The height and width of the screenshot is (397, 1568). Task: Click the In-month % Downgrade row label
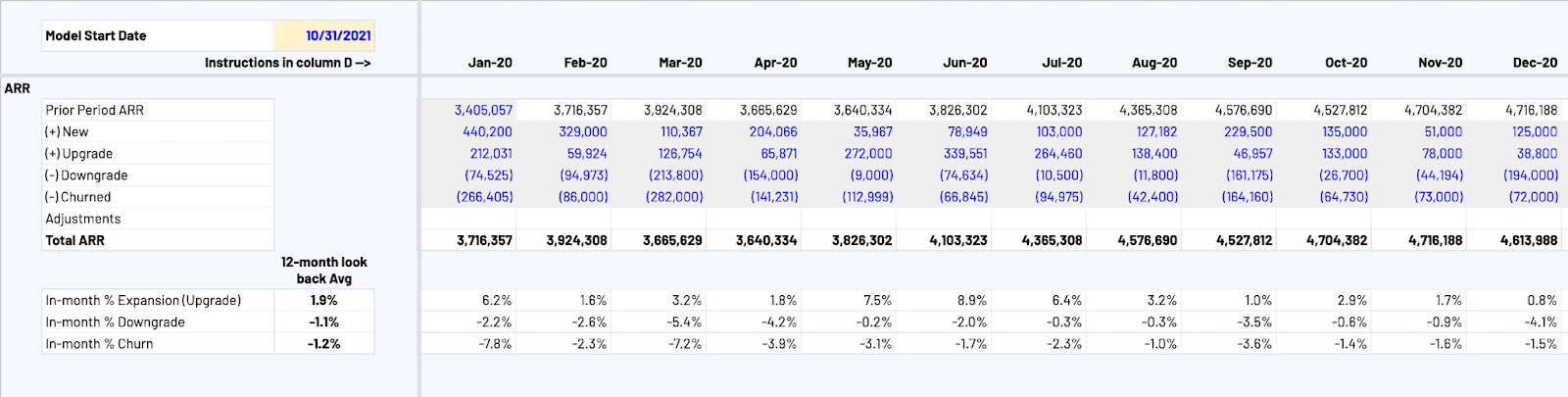115,323
